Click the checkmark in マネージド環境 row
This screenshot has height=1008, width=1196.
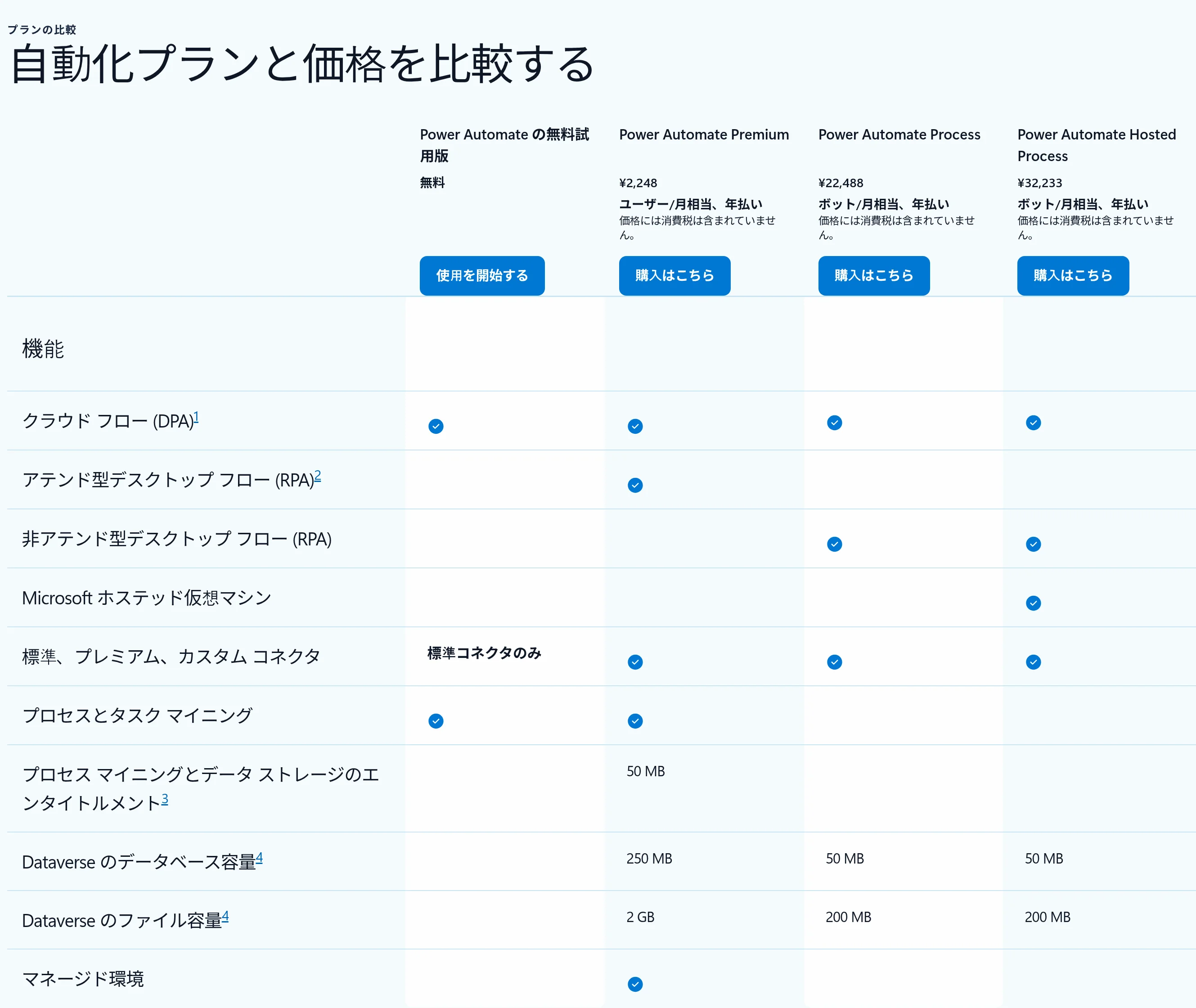[x=635, y=984]
